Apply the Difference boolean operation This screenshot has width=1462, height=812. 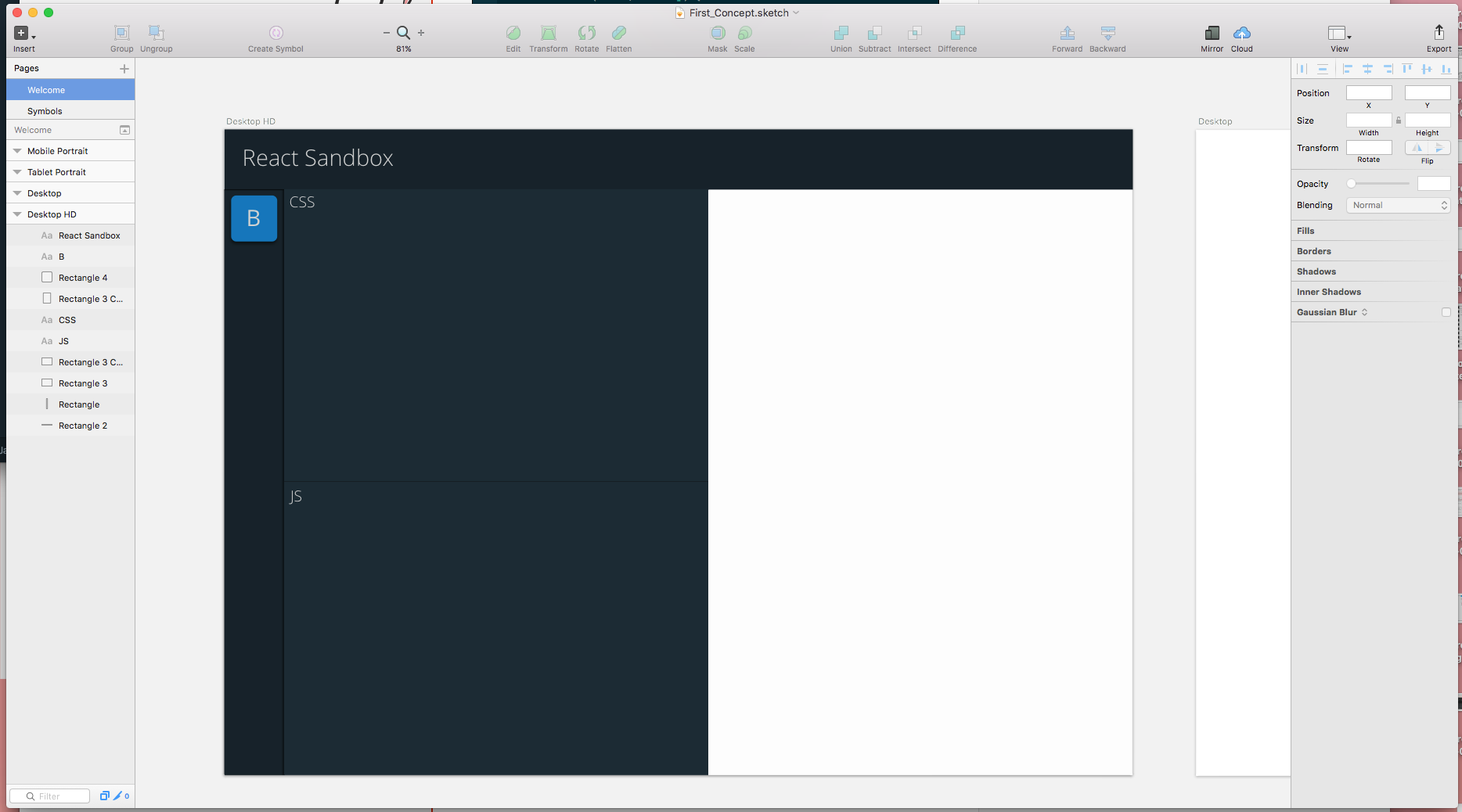coord(957,33)
